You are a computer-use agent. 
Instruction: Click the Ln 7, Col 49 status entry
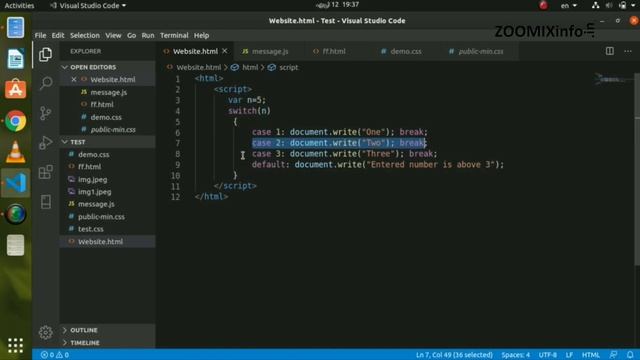click(x=454, y=355)
